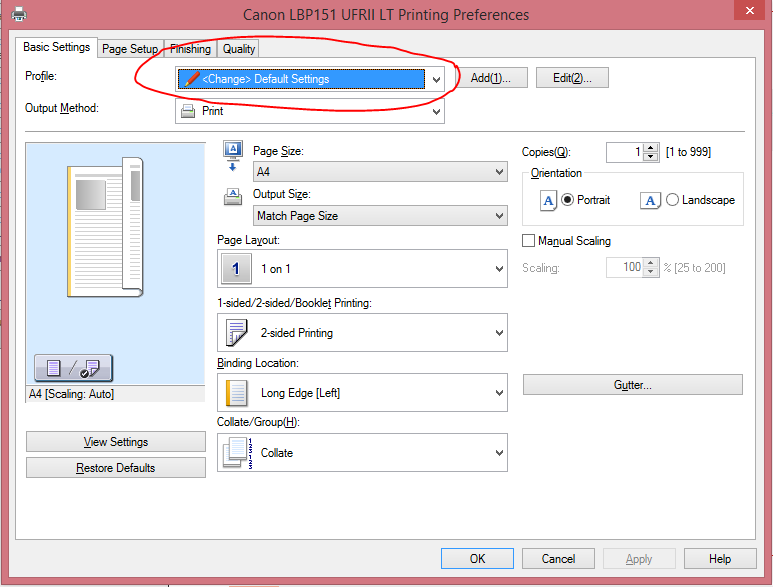This screenshot has width=773, height=587.
Task: Select the Landscape radio button
Action: pos(672,200)
